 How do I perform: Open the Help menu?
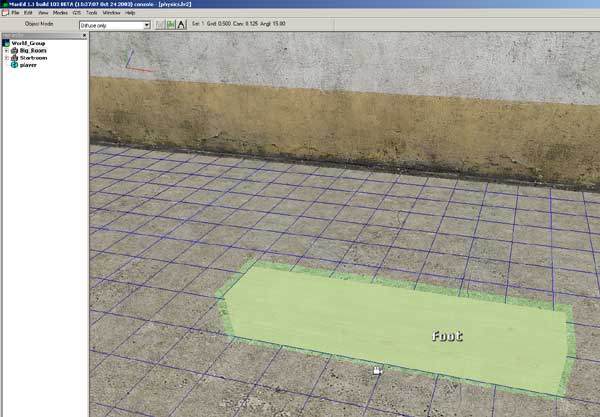point(130,13)
